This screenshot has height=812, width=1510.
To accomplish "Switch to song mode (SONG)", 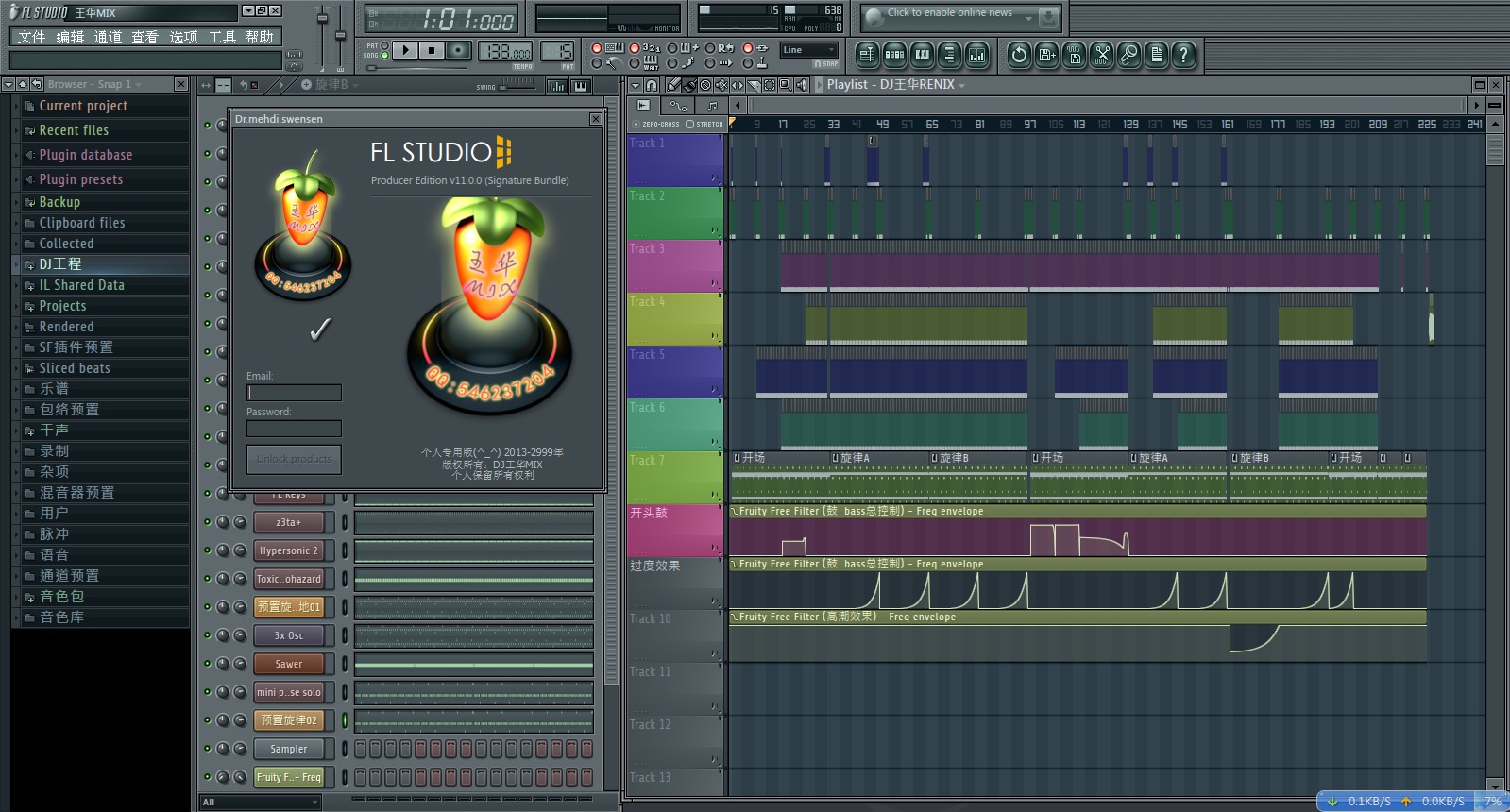I will (x=384, y=55).
